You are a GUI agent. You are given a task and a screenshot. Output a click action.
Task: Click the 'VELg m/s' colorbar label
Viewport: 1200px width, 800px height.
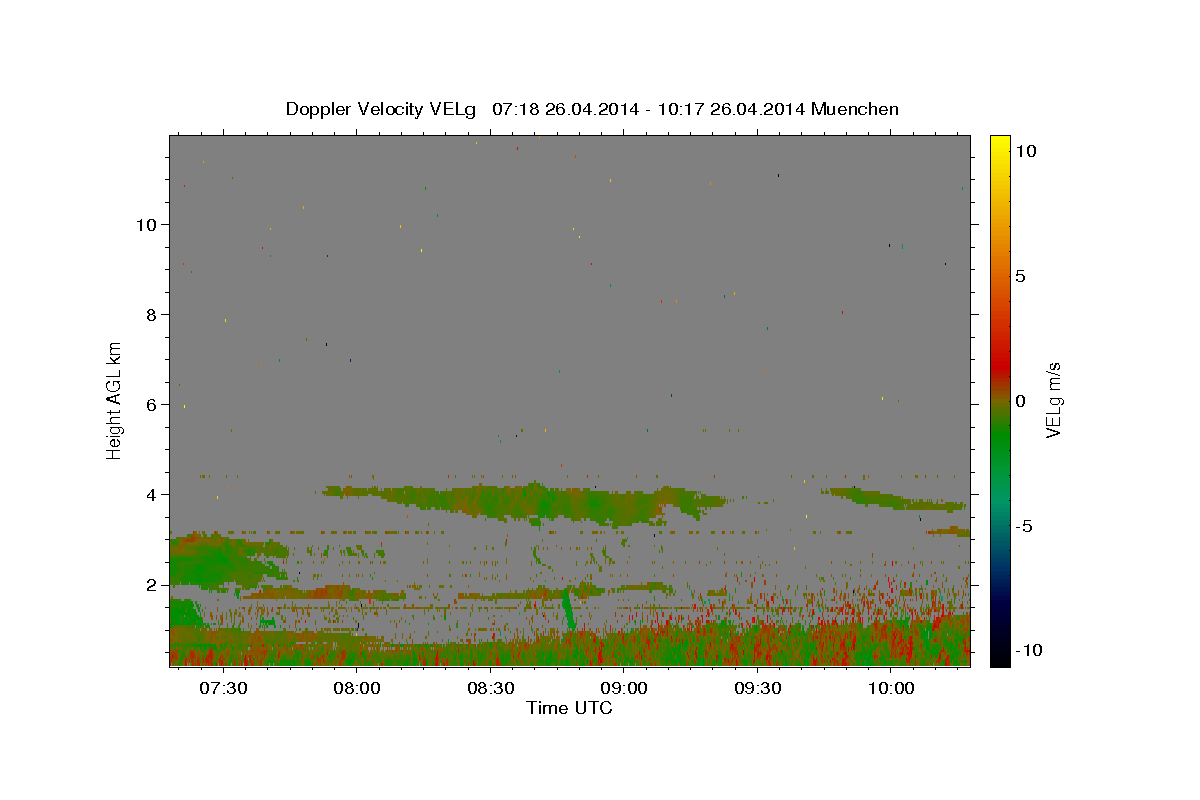coord(1053,400)
